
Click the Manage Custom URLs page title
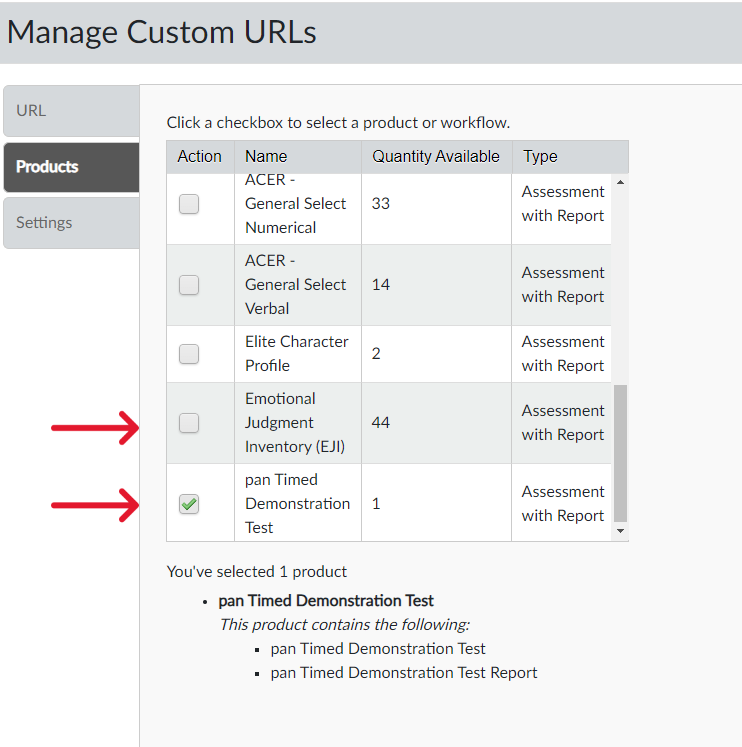[x=162, y=32]
